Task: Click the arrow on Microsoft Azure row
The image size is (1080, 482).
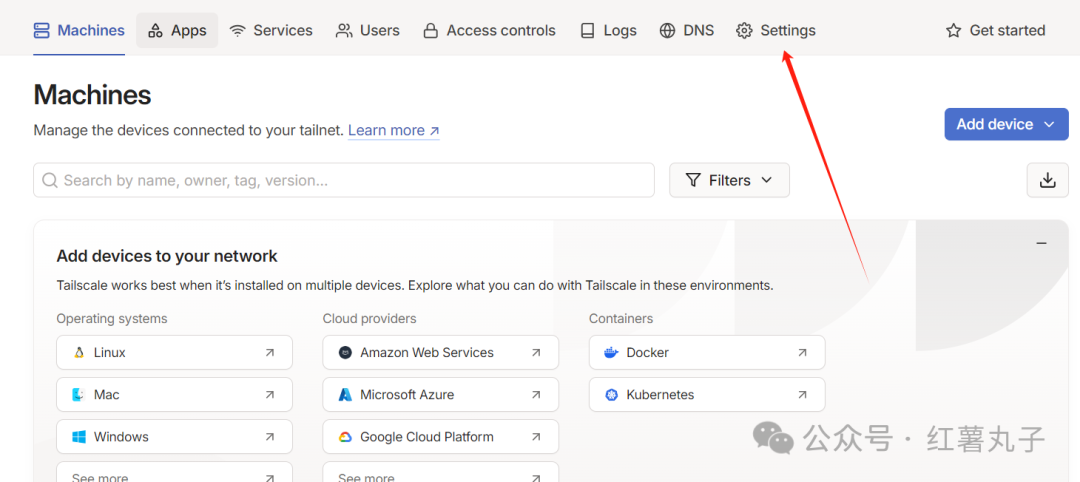Action: tap(536, 395)
